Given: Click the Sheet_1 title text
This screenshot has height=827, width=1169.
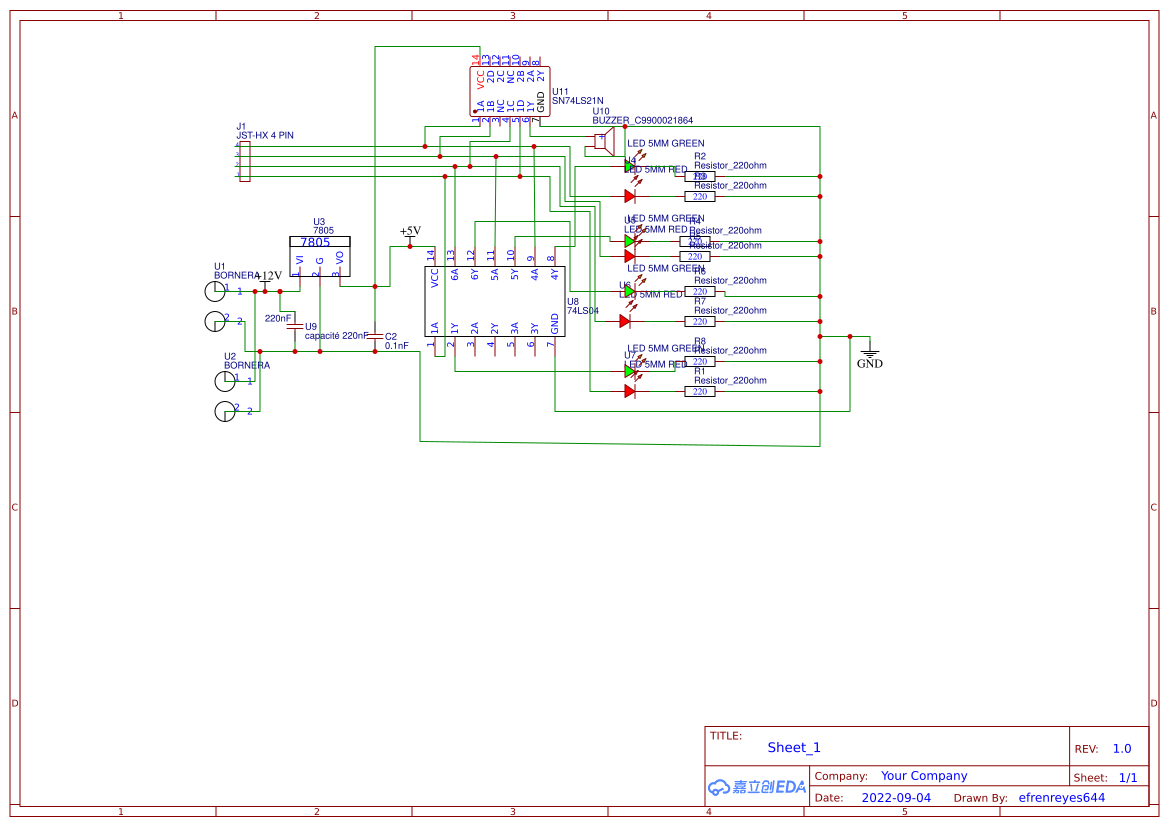Looking at the screenshot, I should 793,748.
